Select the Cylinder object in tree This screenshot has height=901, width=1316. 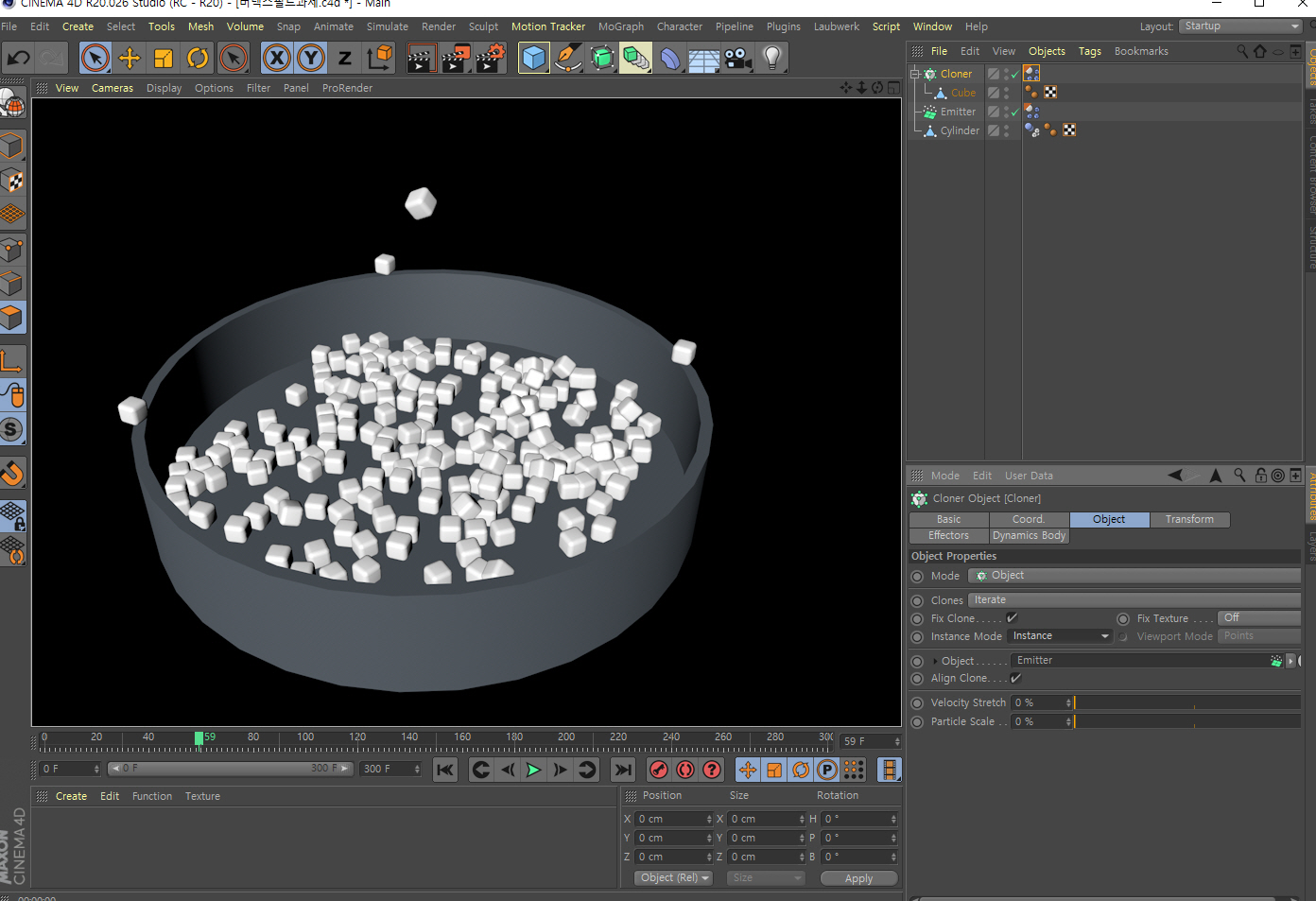(x=960, y=130)
